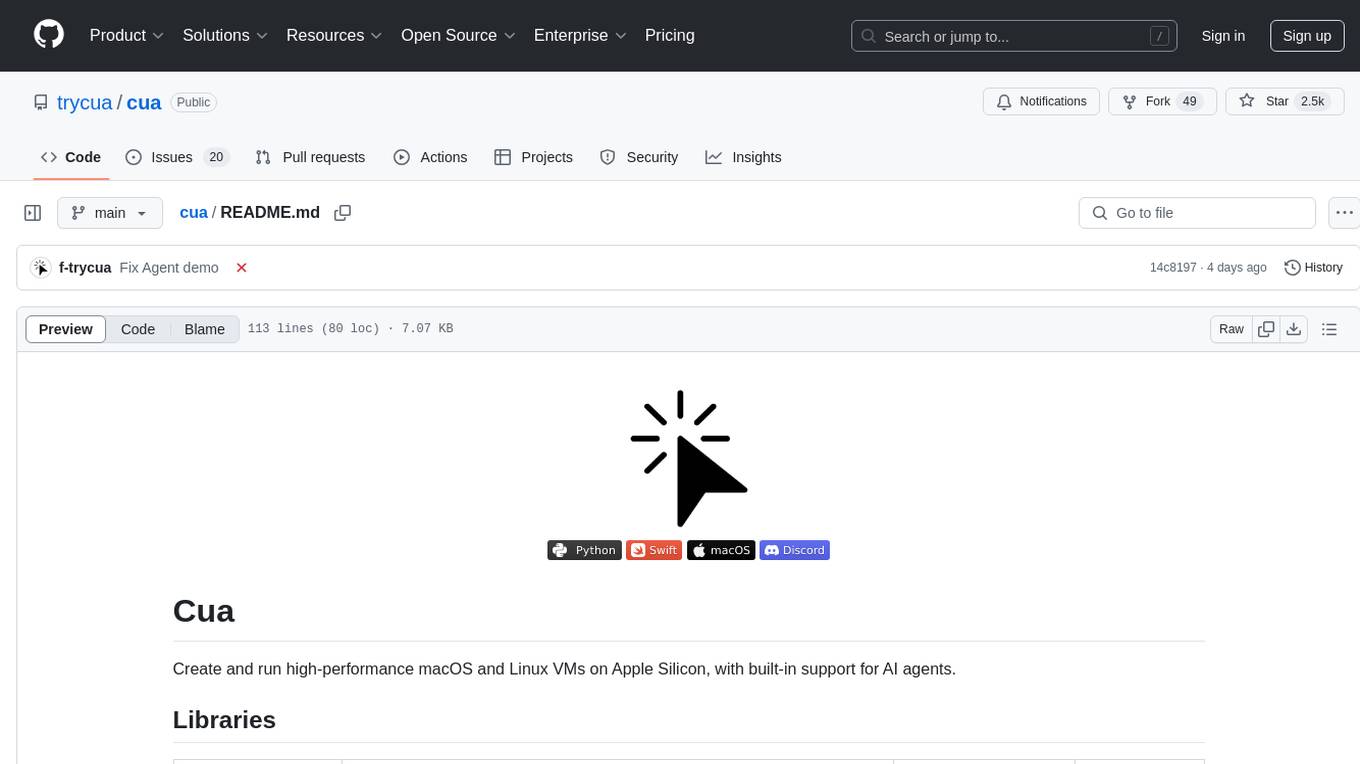Image resolution: width=1360 pixels, height=764 pixels.
Task: Click the f-trycua author avatar
Action: click(41, 268)
